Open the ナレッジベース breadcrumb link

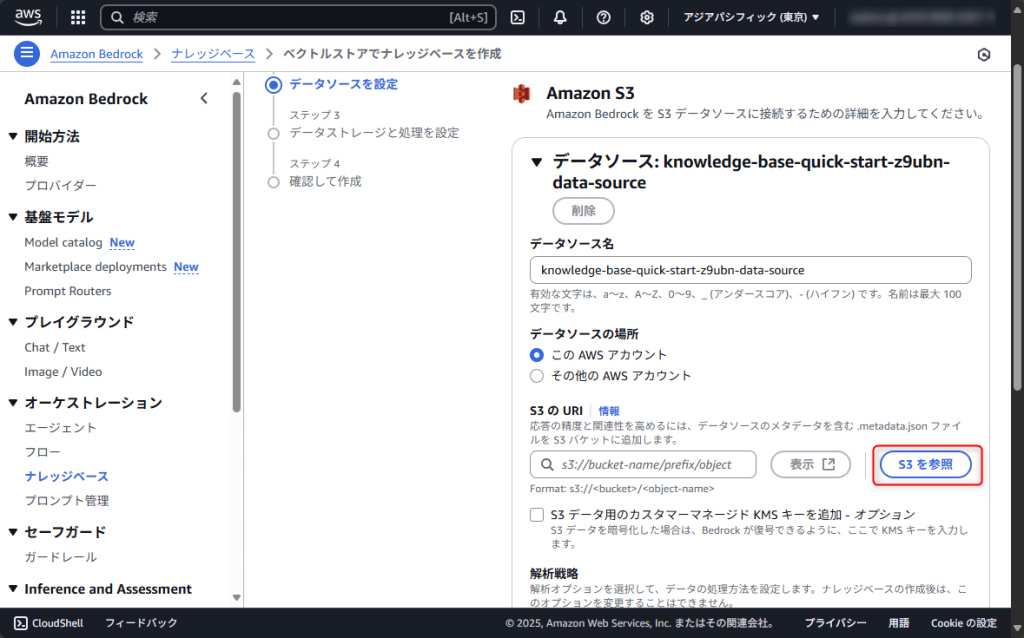[213, 54]
